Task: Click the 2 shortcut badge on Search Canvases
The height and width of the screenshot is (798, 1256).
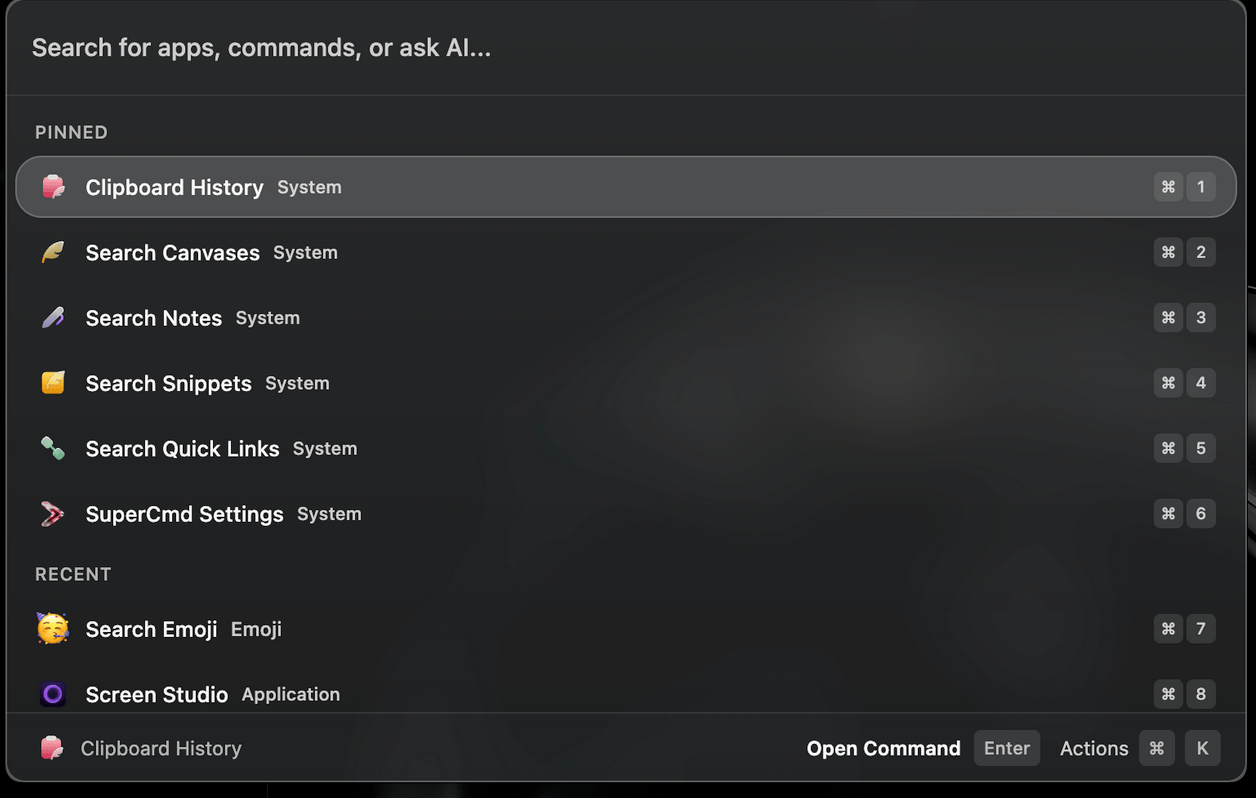Action: tap(1201, 252)
